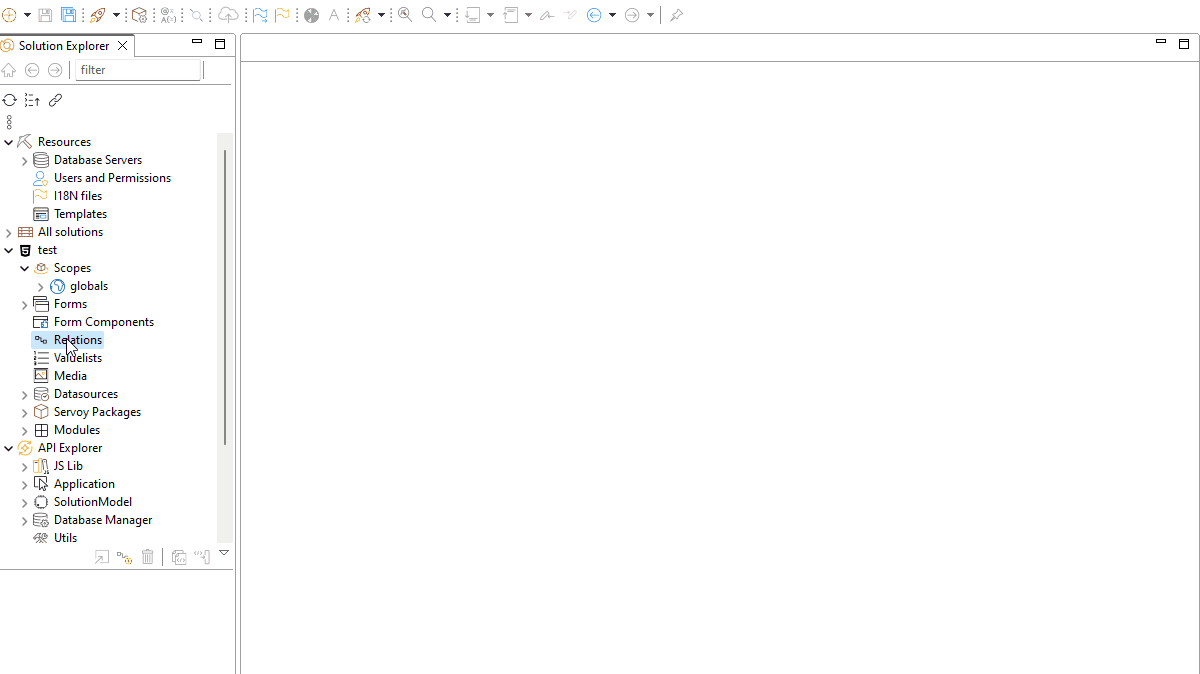Click the cloud upload toolbar icon

[229, 15]
